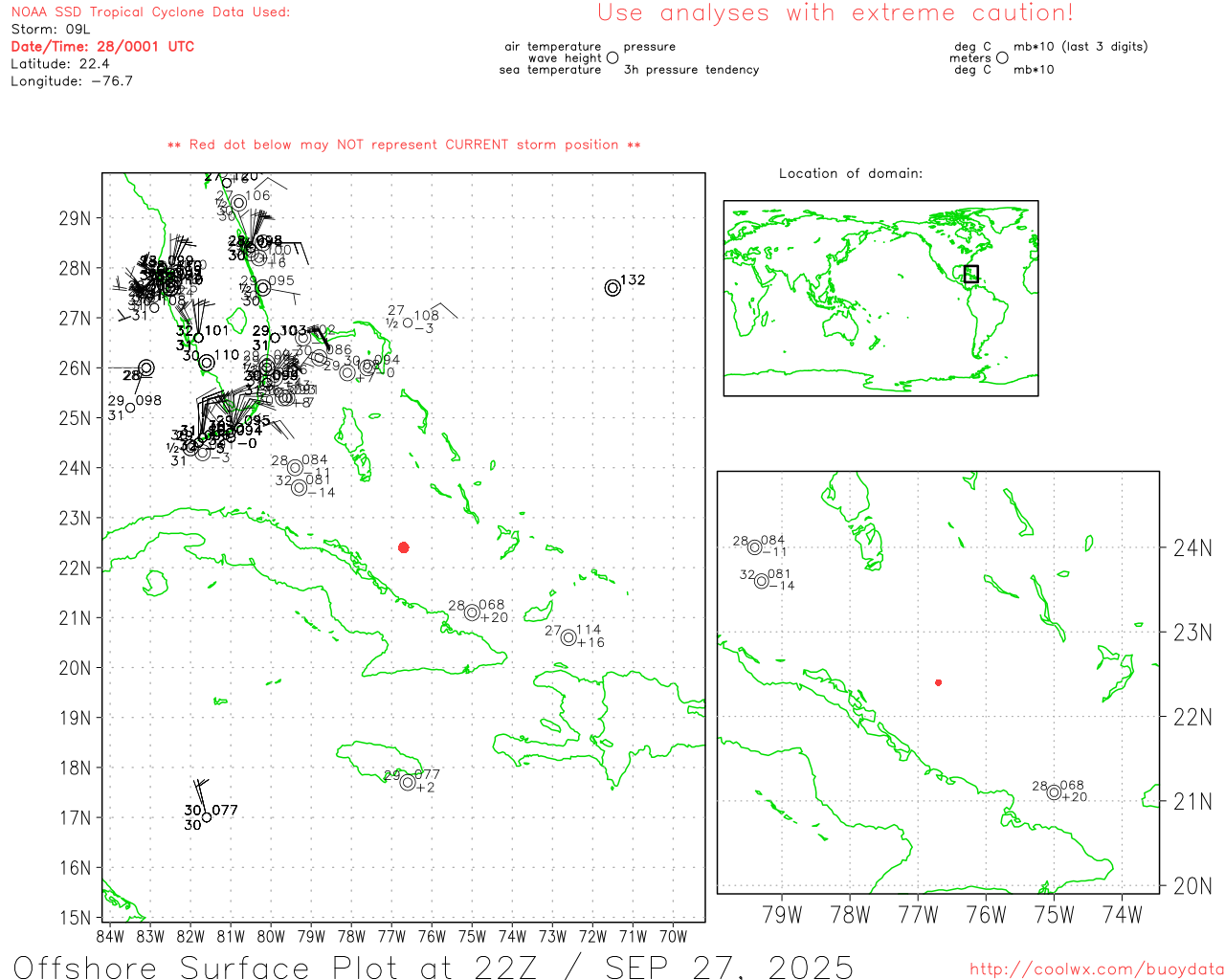Click the black domain box on world map
Viewport: 1225px width, 980px height.
click(x=971, y=274)
